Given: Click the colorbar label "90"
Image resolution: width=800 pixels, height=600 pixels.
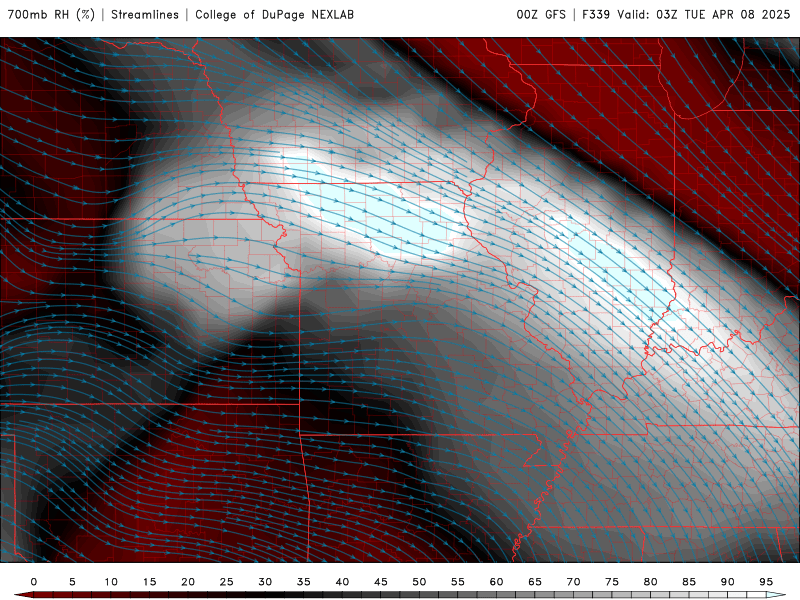Looking at the screenshot, I should 728,582.
